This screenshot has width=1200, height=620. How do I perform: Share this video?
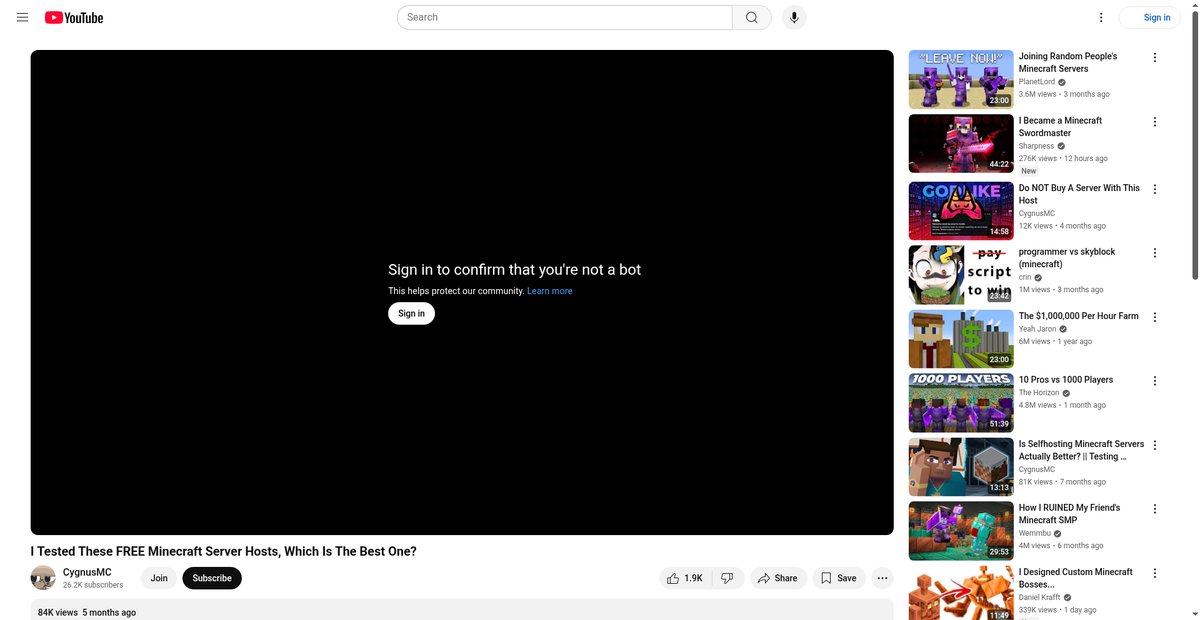[777, 578]
